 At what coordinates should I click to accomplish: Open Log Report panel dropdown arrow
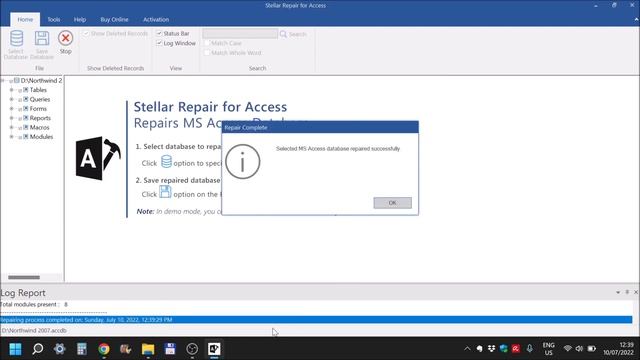618,292
